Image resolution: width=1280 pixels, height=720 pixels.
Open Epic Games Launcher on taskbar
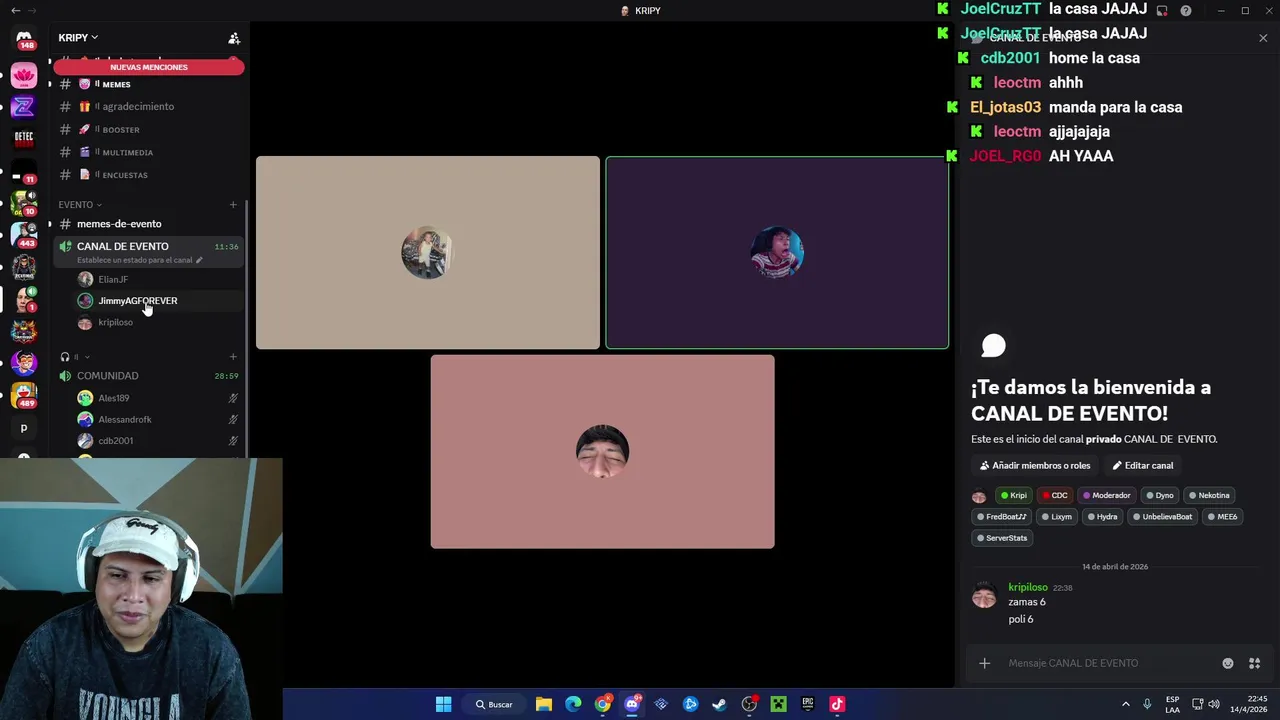807,704
